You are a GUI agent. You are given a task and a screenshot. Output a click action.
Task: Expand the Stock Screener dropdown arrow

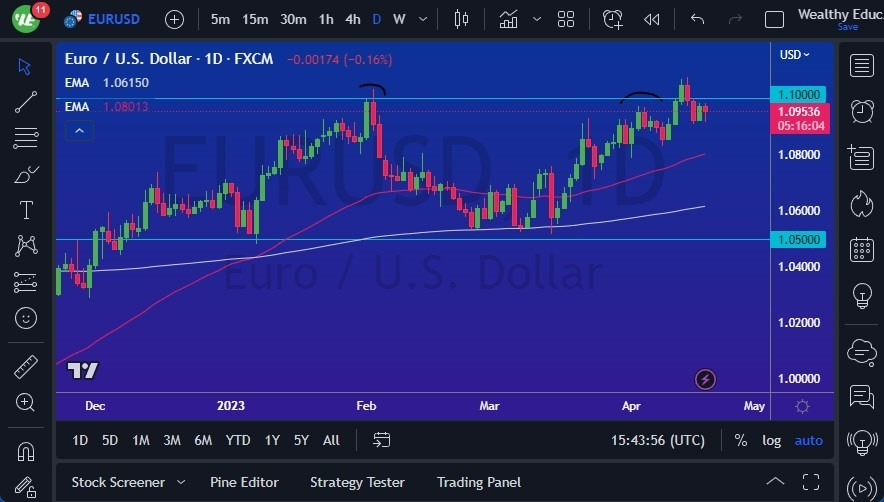181,482
